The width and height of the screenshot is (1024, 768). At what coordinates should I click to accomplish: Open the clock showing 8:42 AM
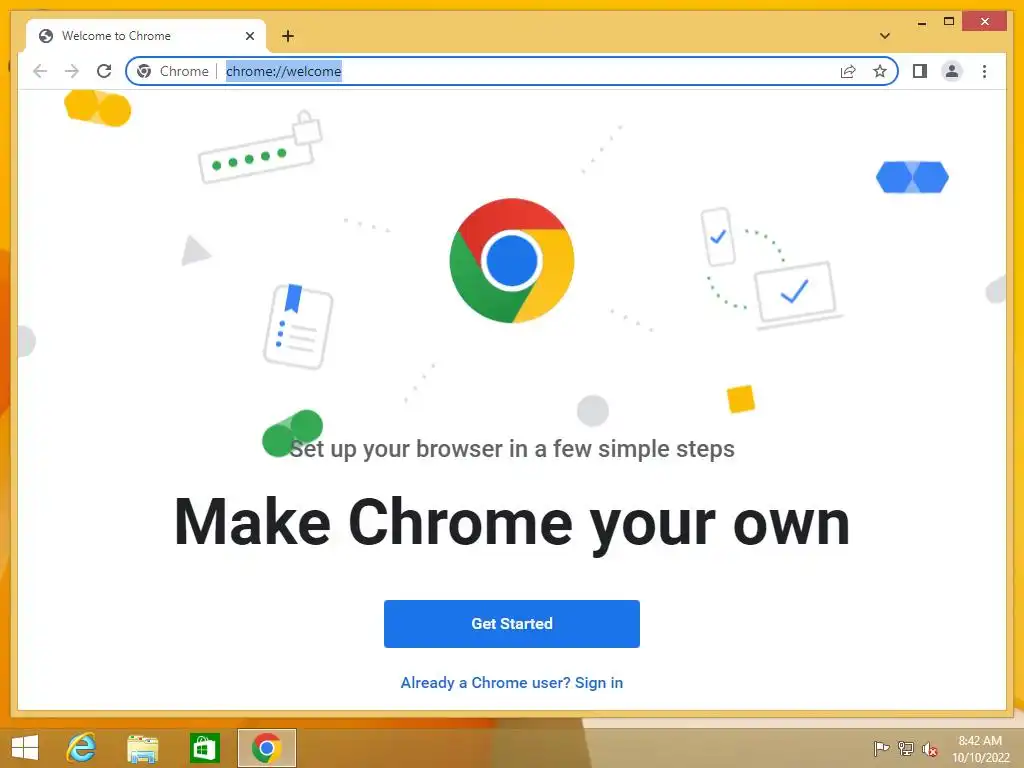tap(980, 748)
